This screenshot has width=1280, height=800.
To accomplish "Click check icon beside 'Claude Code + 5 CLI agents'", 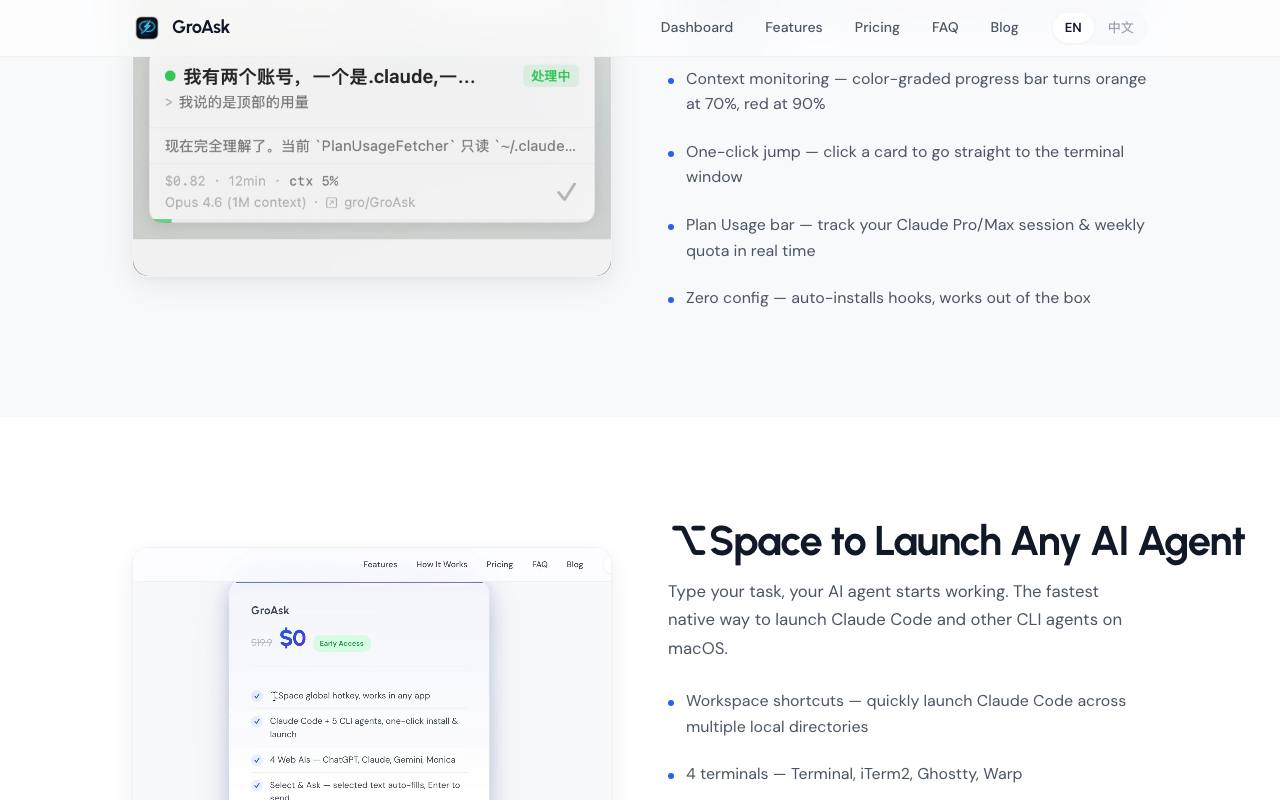I will point(257,721).
